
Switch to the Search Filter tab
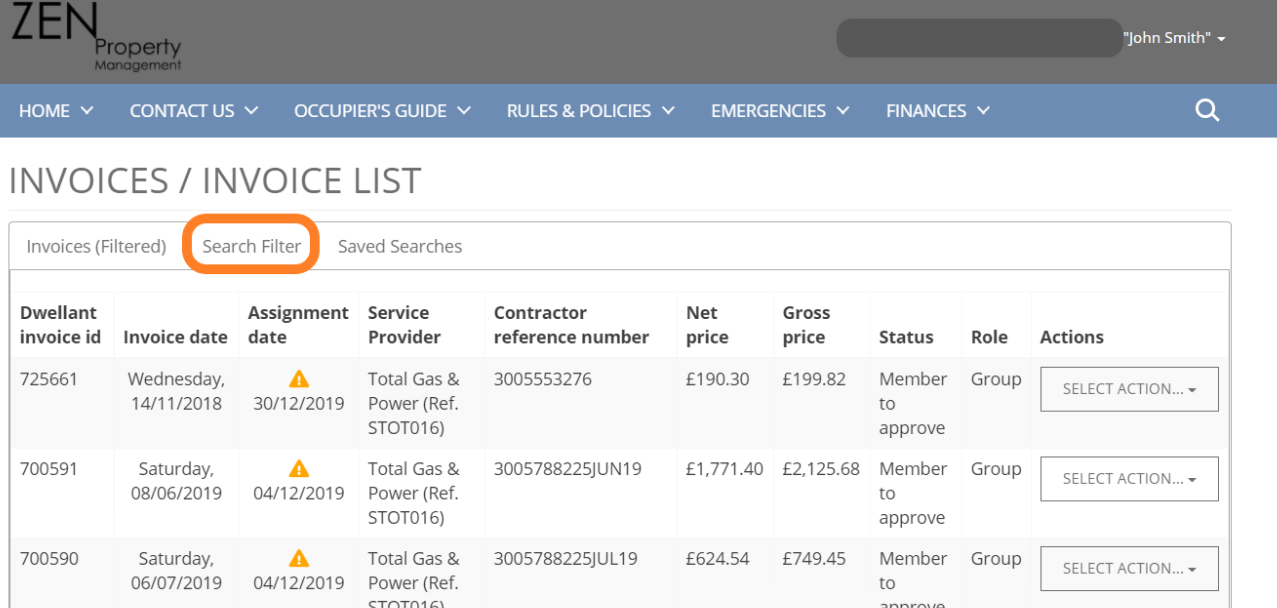coord(250,246)
